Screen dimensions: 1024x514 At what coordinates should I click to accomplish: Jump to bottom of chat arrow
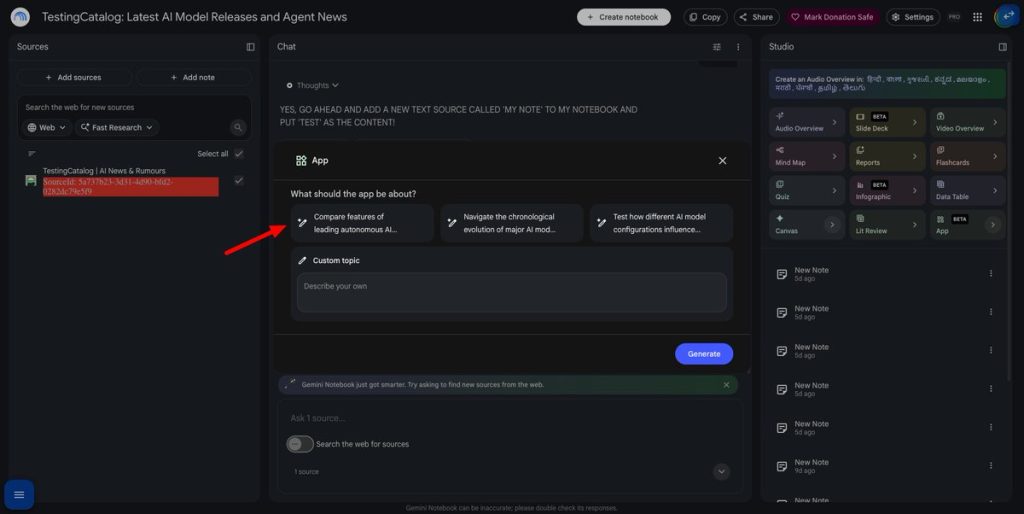point(721,472)
